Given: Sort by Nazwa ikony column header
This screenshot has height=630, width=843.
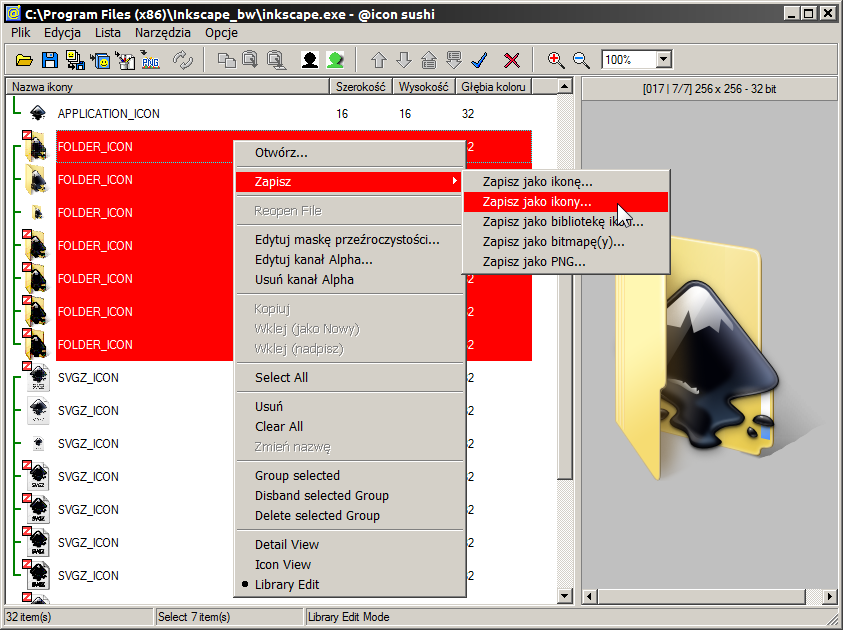Looking at the screenshot, I should (167, 87).
